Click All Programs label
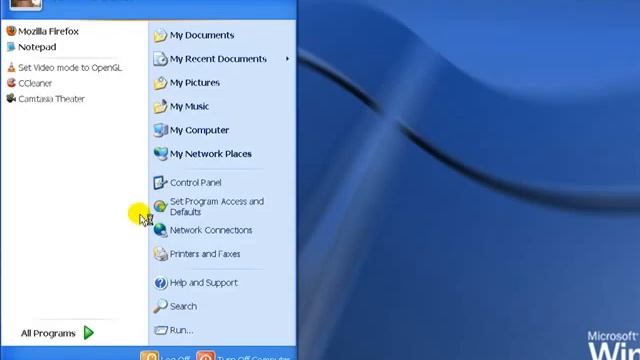 [x=48, y=333]
